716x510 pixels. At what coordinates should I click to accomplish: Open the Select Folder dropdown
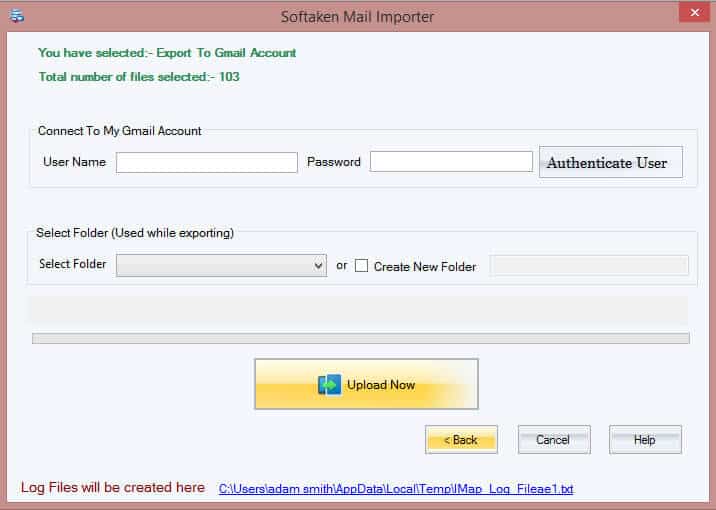pyautogui.click(x=221, y=266)
